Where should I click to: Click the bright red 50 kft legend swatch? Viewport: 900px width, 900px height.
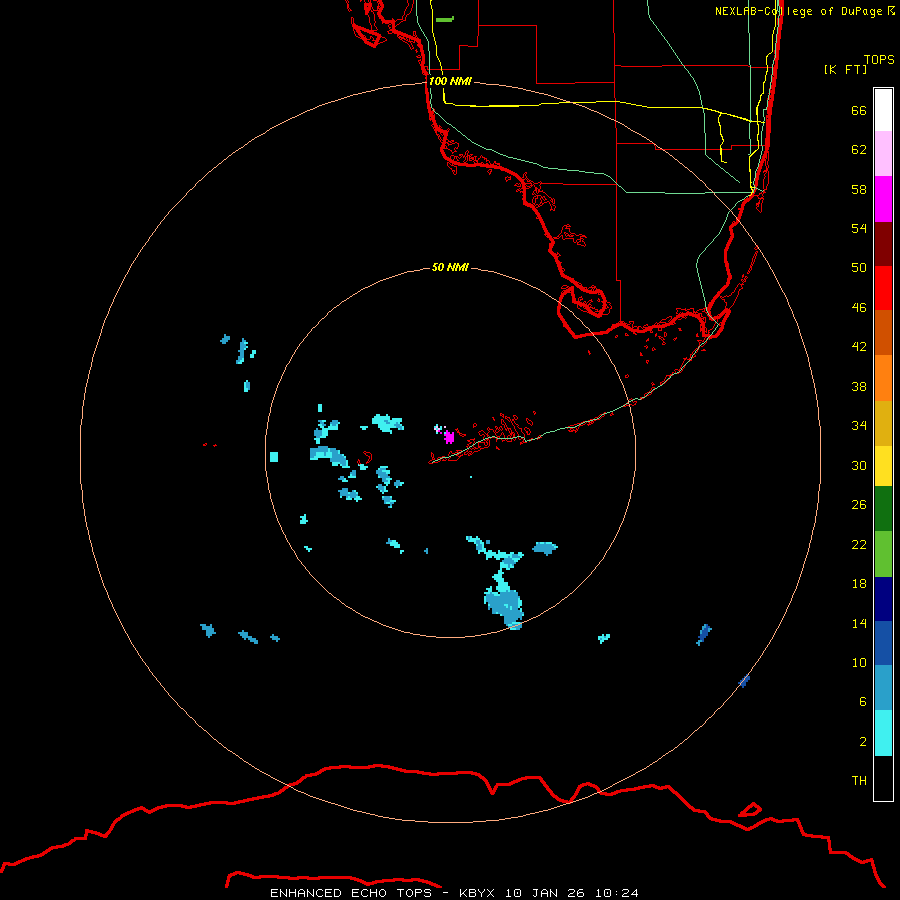coord(883,288)
